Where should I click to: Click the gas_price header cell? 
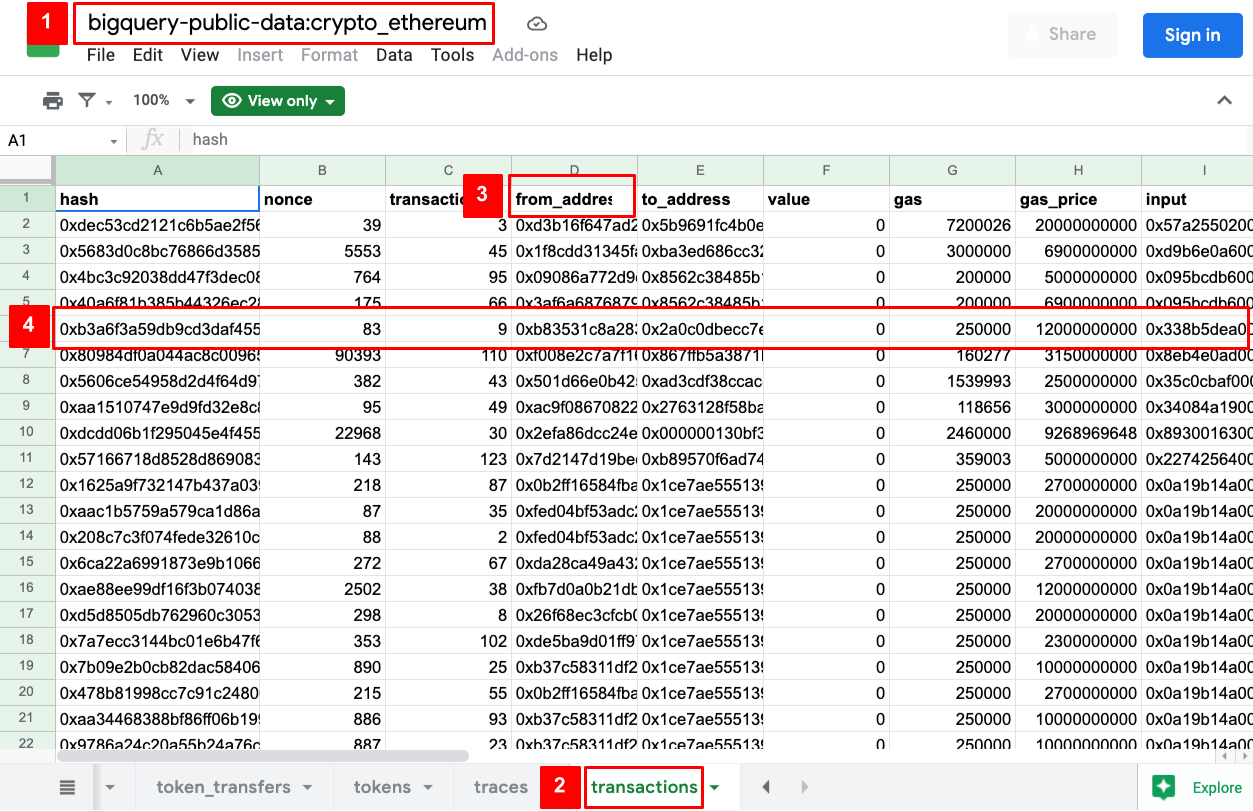point(1078,199)
